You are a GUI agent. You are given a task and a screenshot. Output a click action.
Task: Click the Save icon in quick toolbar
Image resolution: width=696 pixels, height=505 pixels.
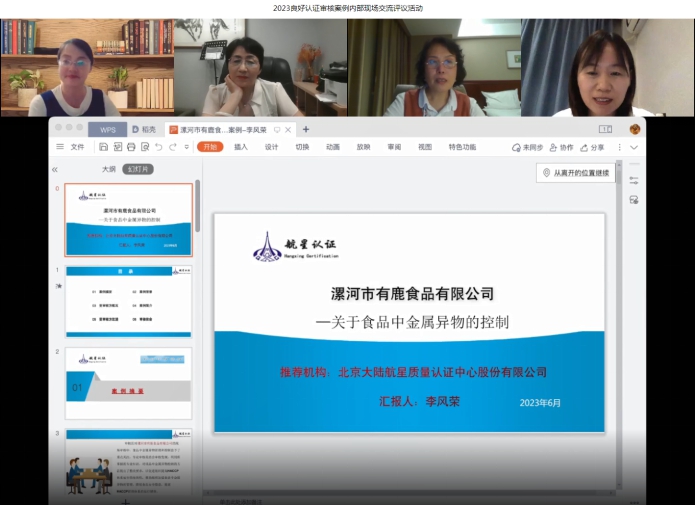104,147
